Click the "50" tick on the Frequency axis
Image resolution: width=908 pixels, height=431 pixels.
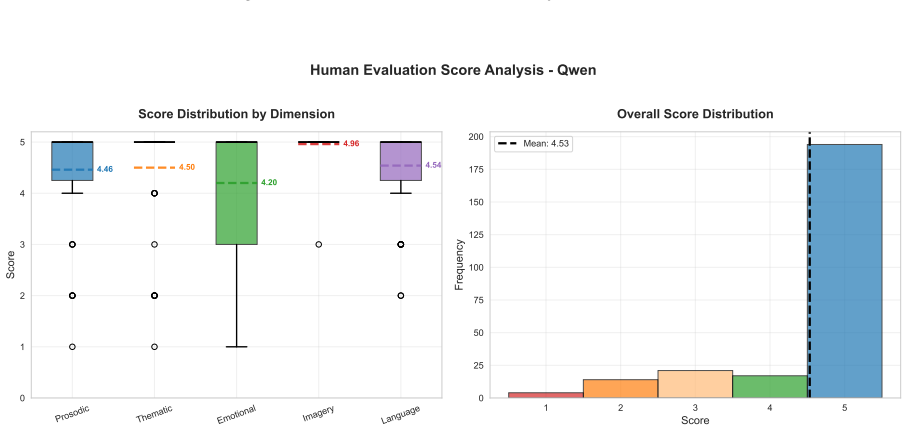click(478, 333)
